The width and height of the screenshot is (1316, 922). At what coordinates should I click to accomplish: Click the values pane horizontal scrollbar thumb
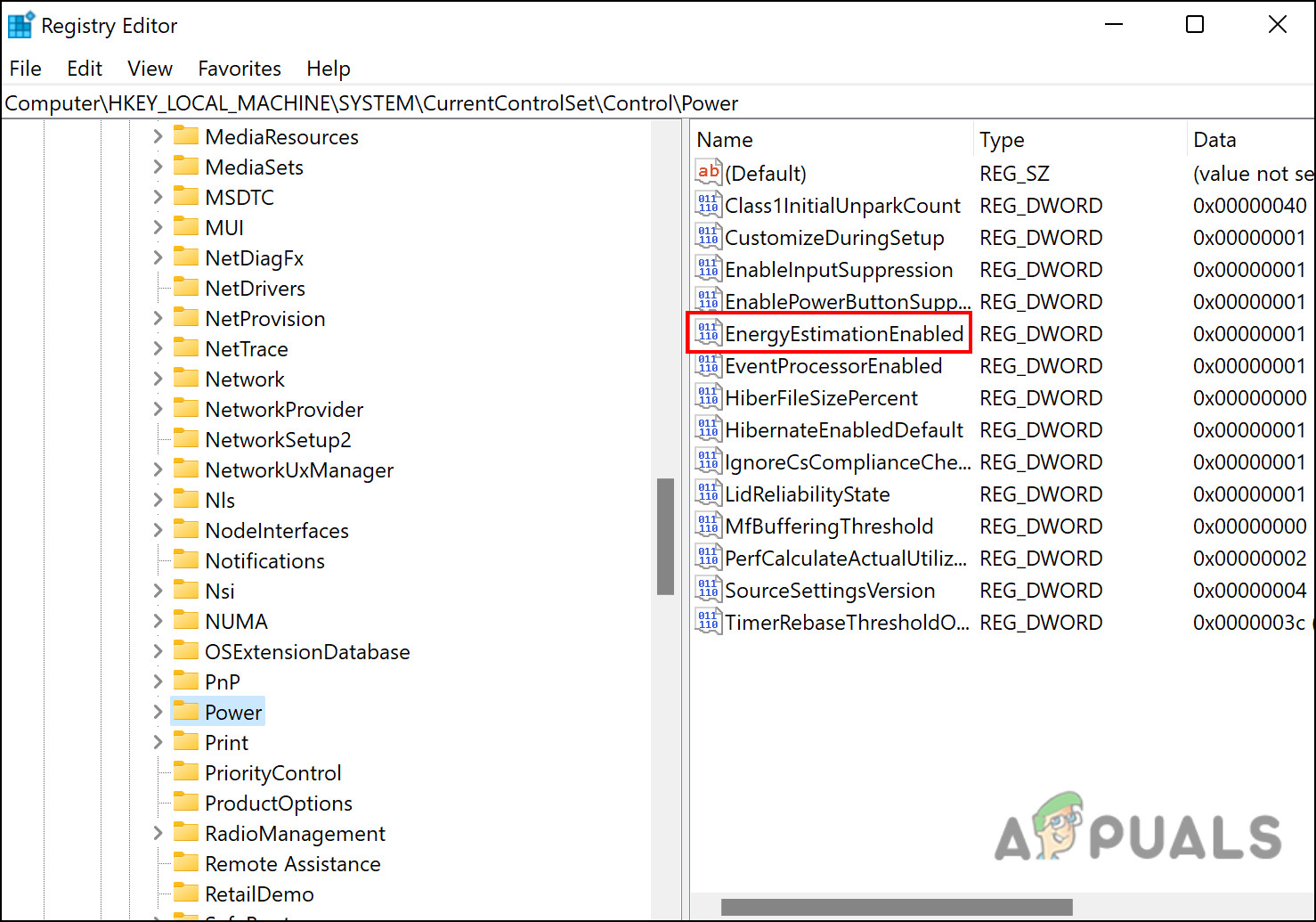[x=897, y=907]
